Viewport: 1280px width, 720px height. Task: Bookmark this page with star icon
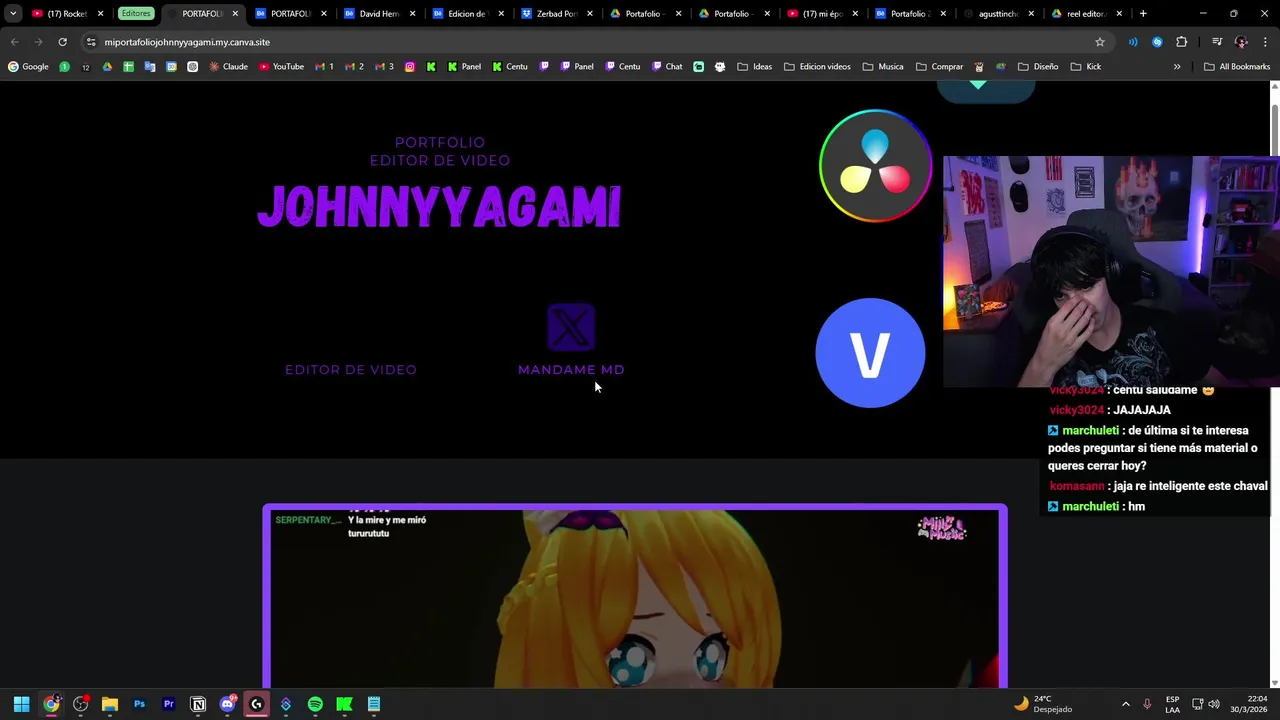1100,42
